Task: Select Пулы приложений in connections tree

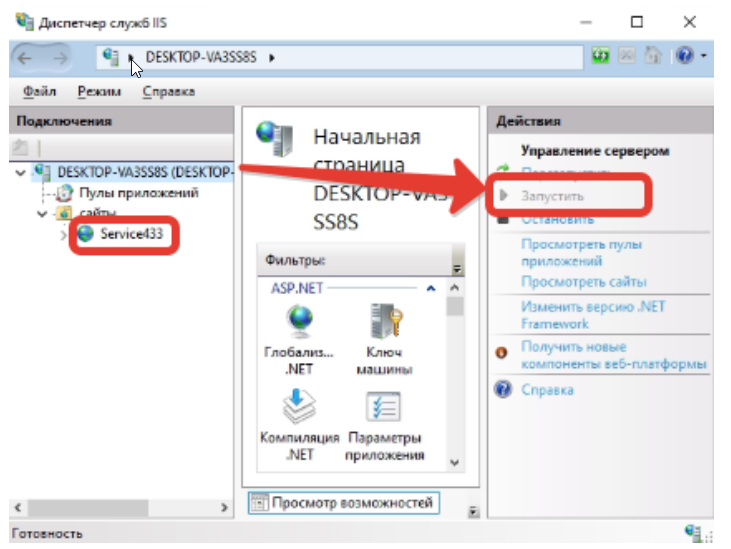Action: (x=139, y=192)
